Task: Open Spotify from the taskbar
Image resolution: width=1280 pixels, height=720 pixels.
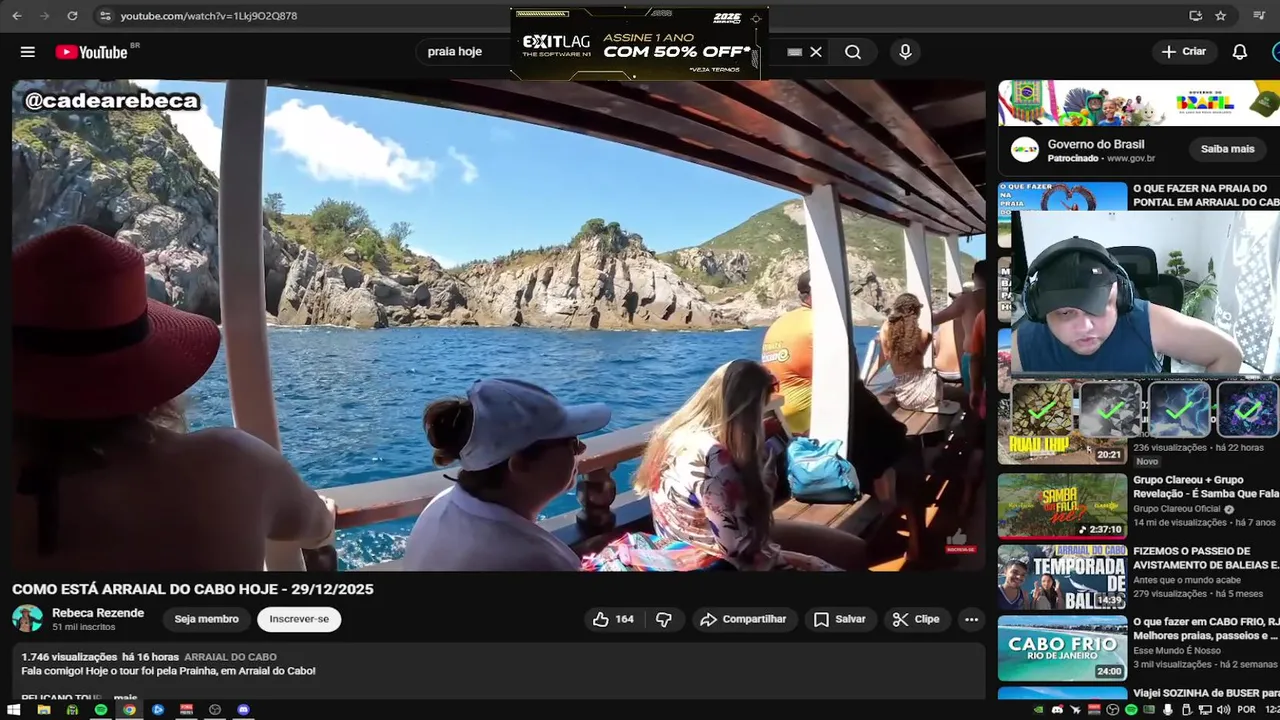Action: point(101,710)
